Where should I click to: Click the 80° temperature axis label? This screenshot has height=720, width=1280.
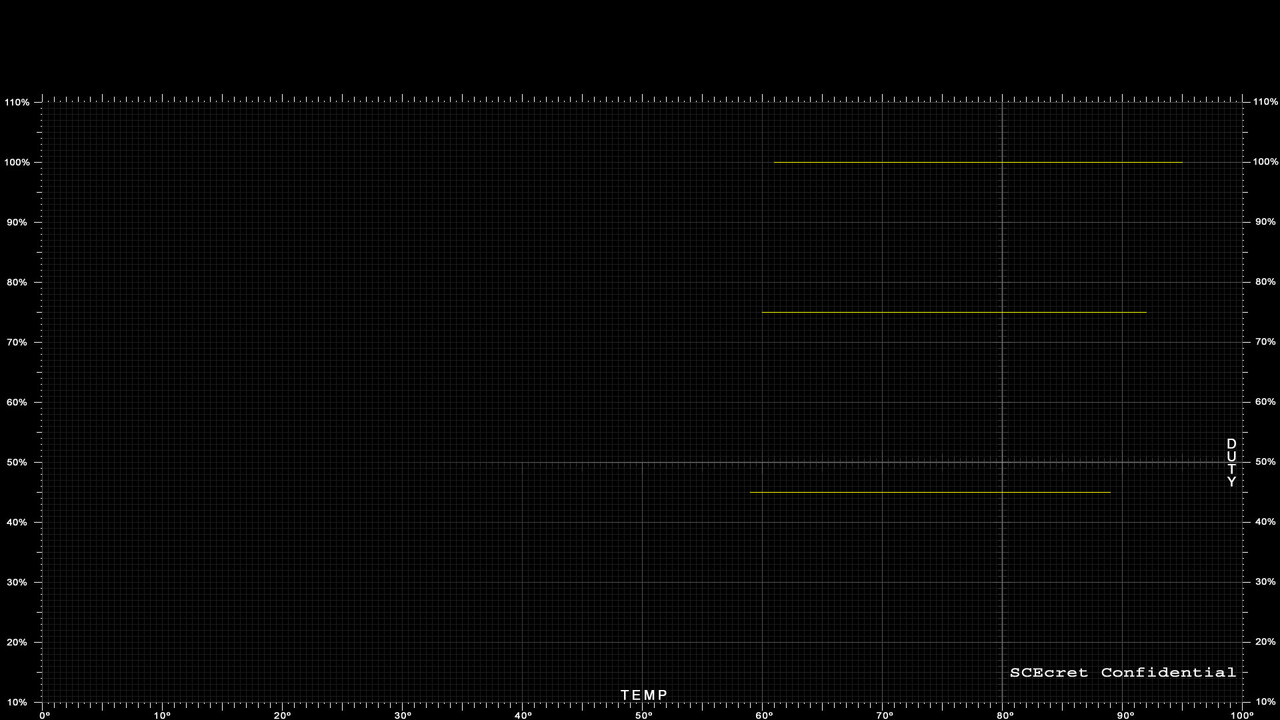pos(1004,715)
